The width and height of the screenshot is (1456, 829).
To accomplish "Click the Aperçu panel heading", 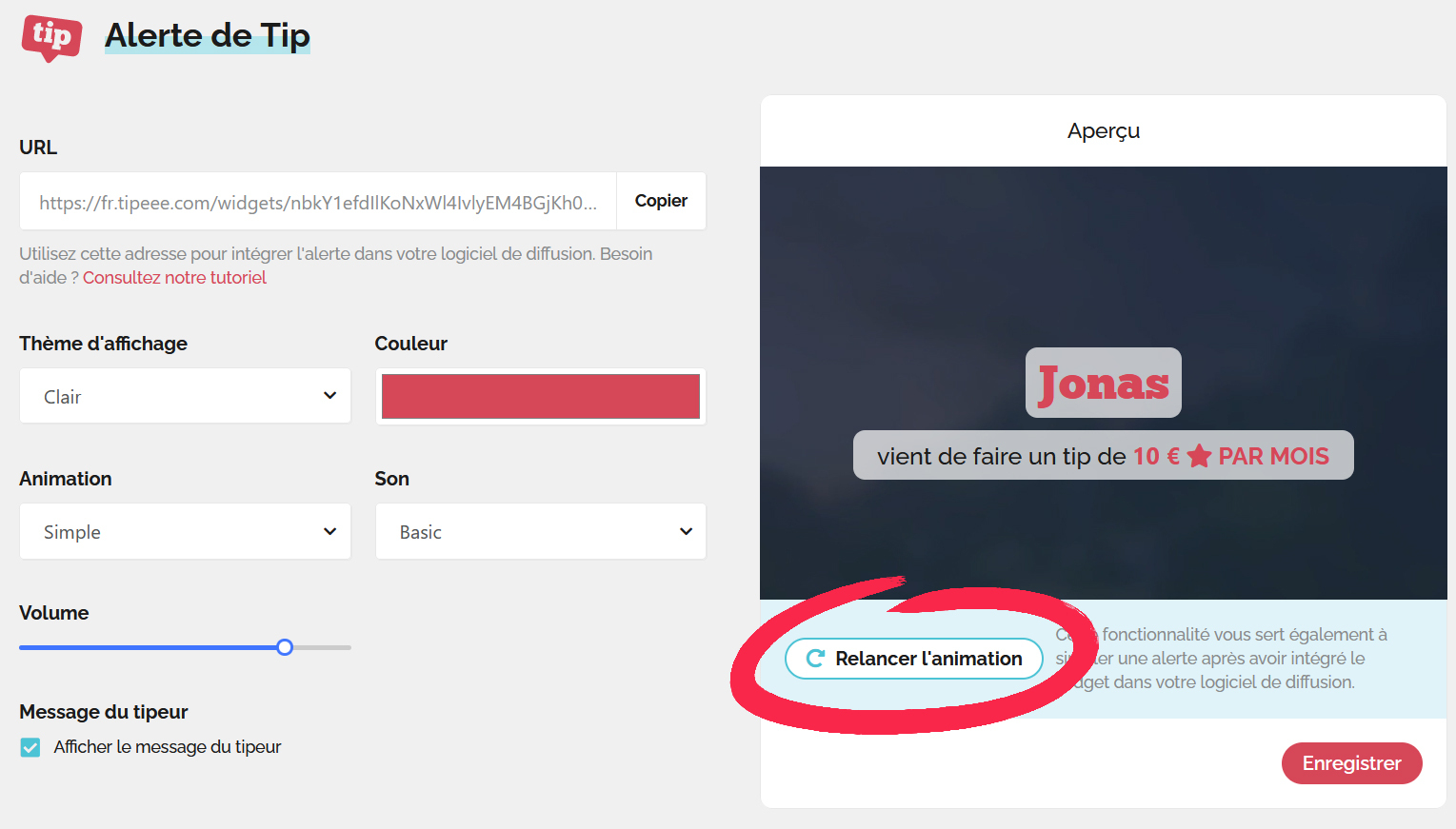I will [x=1103, y=131].
